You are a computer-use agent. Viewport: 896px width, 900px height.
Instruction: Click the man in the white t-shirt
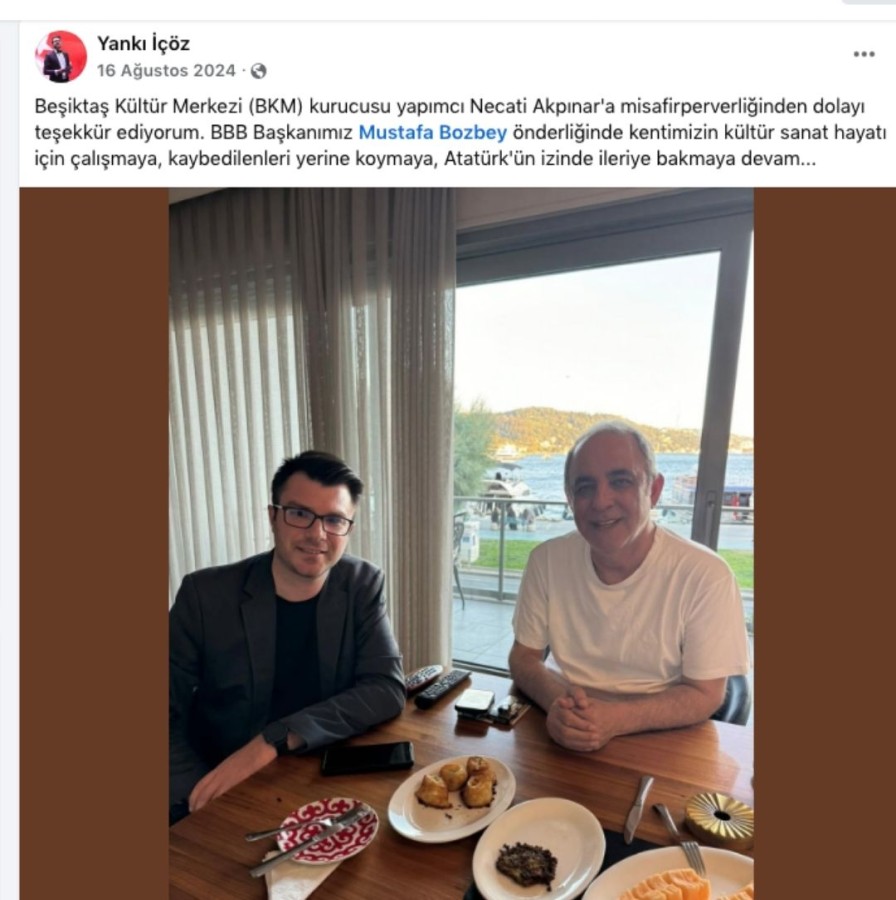pyautogui.click(x=630, y=585)
